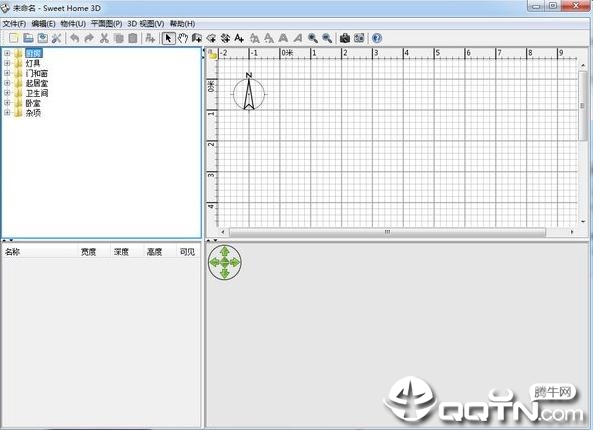The height and width of the screenshot is (430, 593).
Task: Sort furniture by 宽度 column
Action: tap(94, 252)
